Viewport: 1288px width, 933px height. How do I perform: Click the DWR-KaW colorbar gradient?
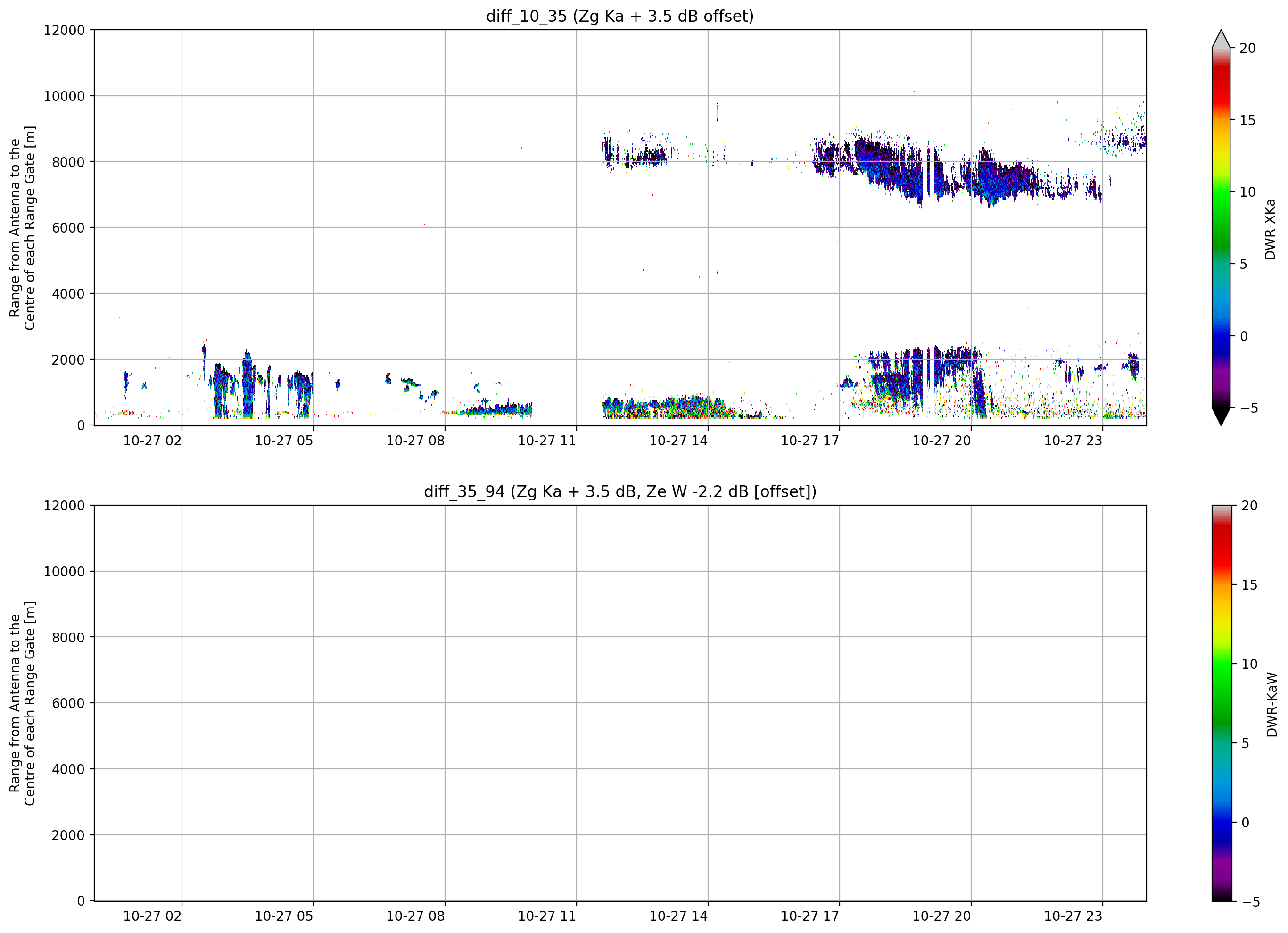[x=1222, y=703]
